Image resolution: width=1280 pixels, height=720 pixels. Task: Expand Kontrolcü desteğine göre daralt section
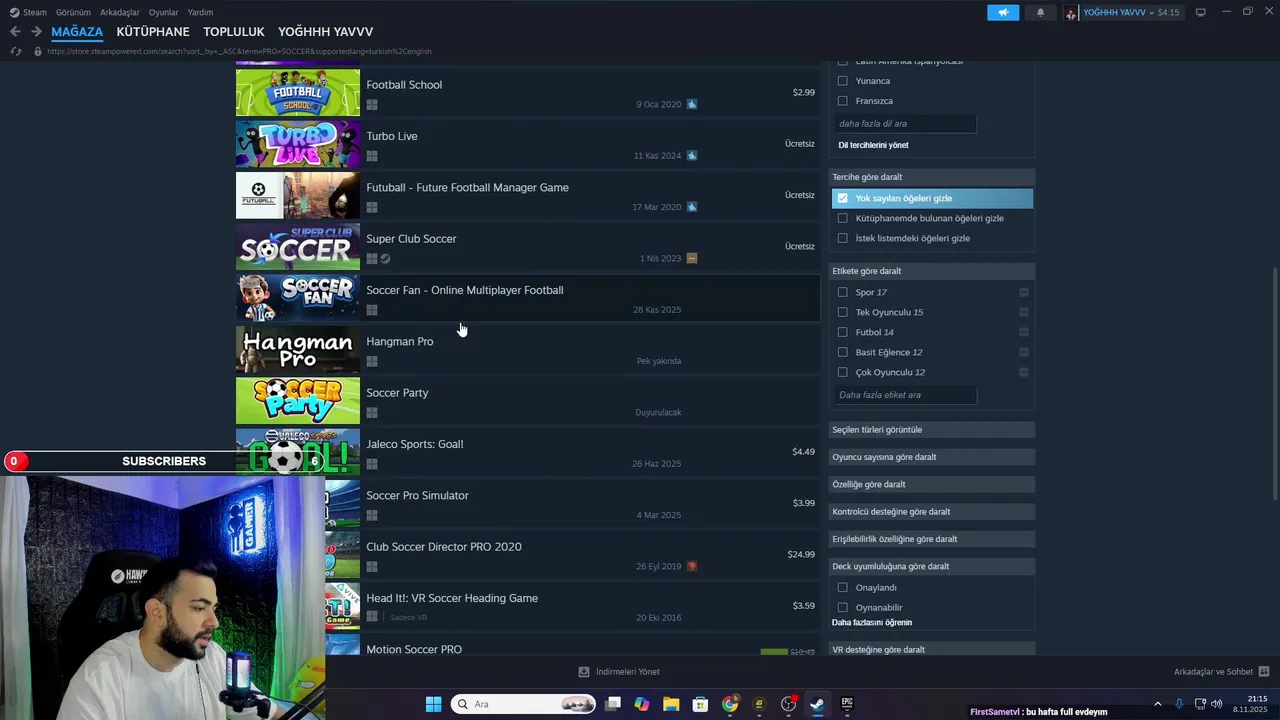click(x=932, y=512)
